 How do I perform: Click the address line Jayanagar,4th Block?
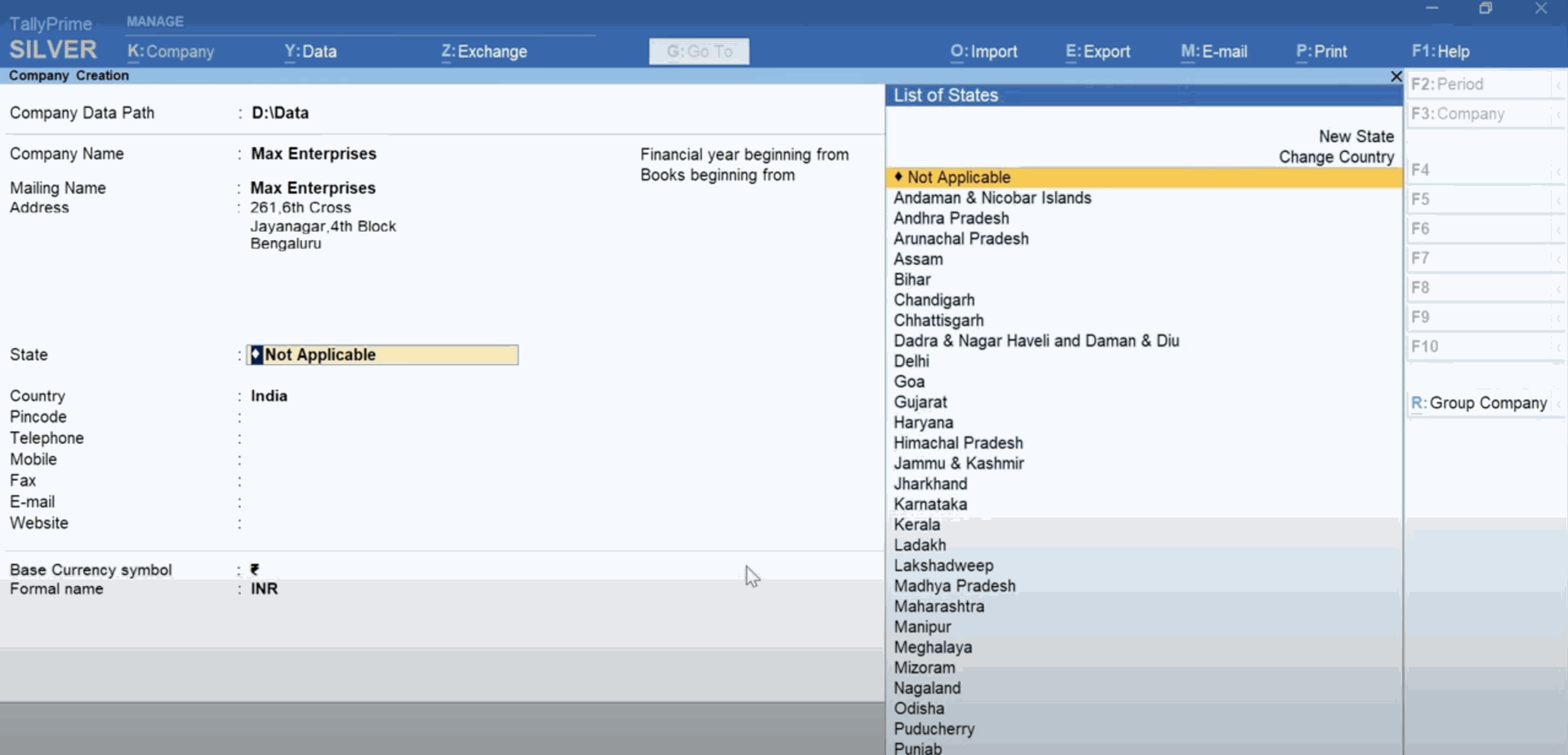pyautogui.click(x=323, y=226)
